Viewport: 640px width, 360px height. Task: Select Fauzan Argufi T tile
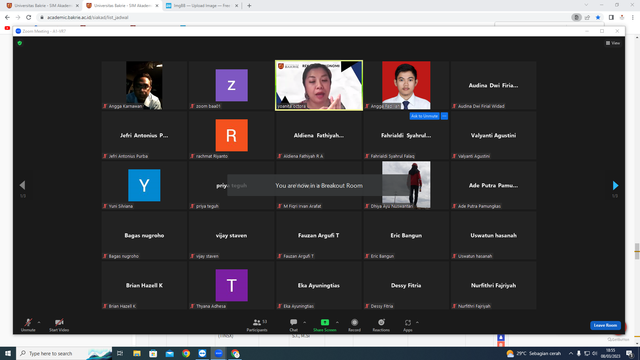[319, 236]
